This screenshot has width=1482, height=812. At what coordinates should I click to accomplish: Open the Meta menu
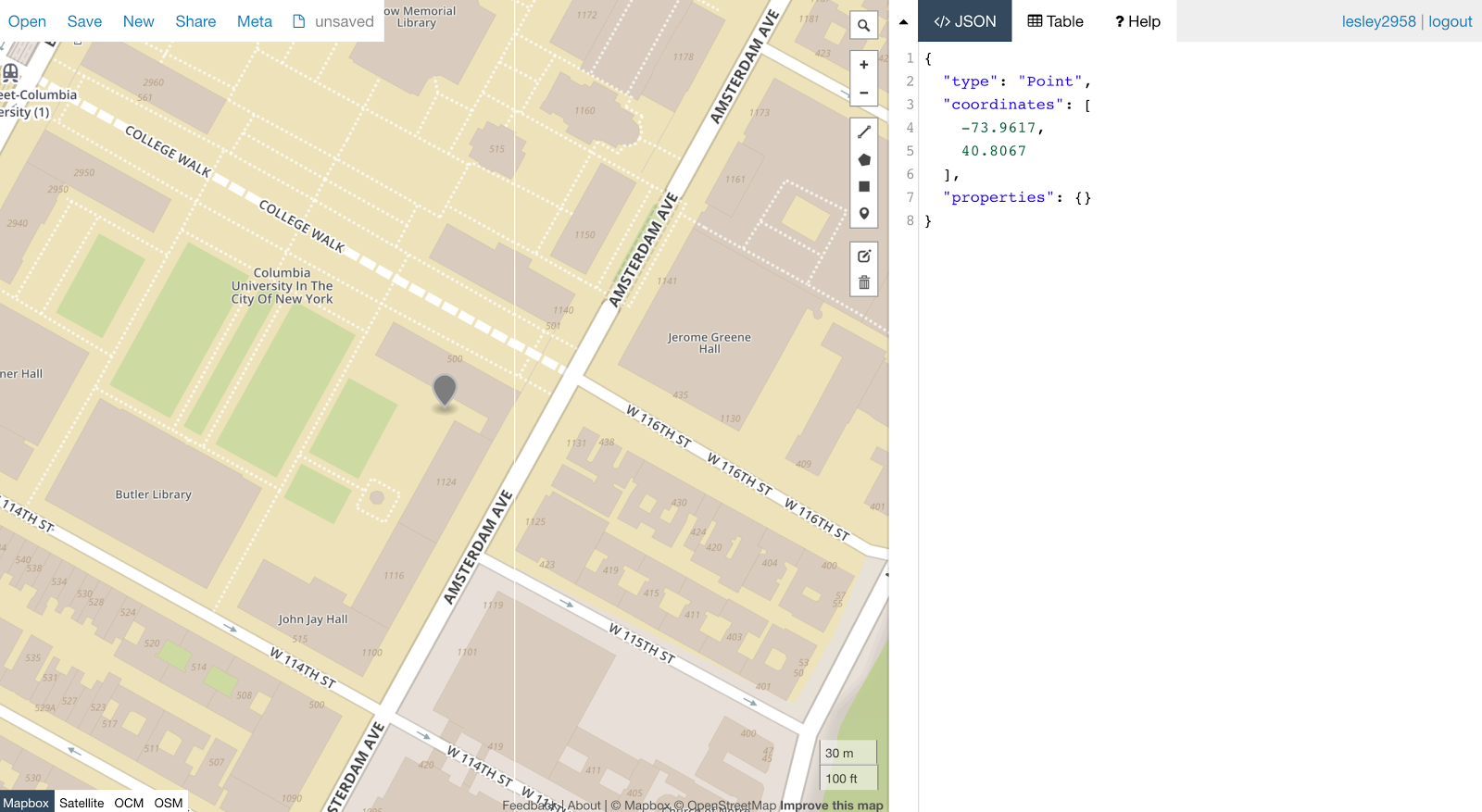pyautogui.click(x=255, y=21)
